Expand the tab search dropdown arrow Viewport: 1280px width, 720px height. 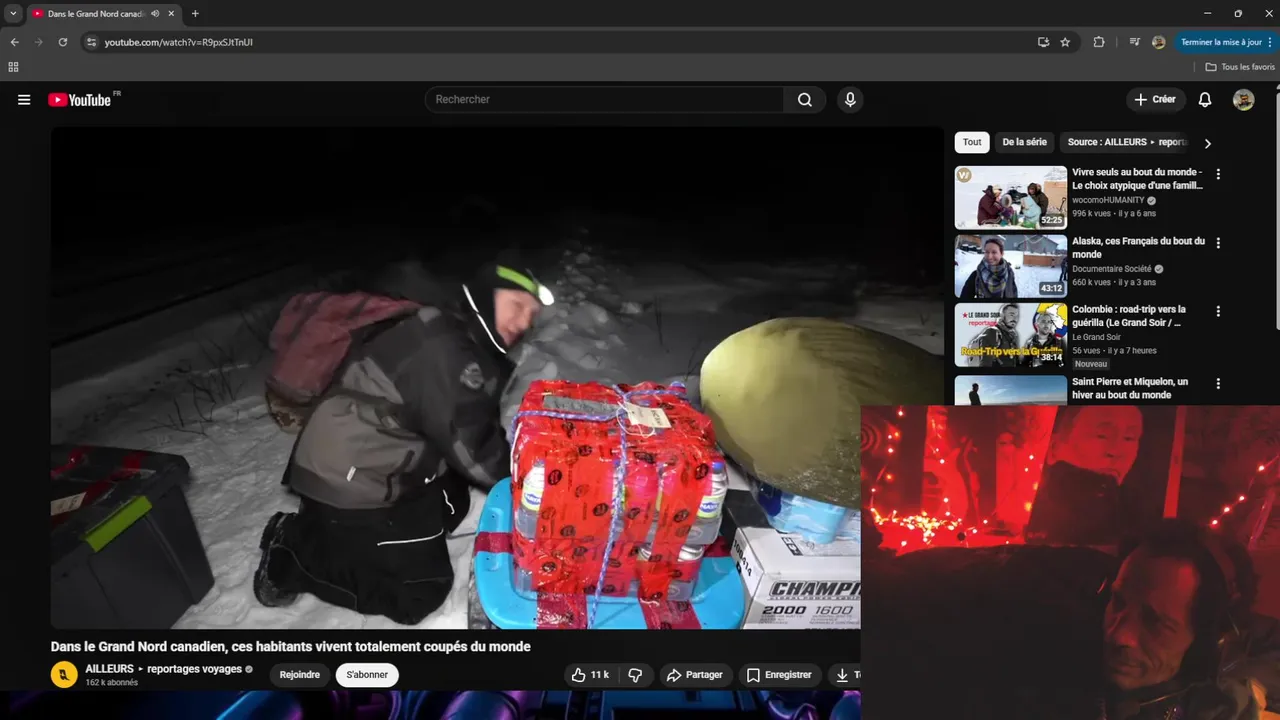point(13,14)
